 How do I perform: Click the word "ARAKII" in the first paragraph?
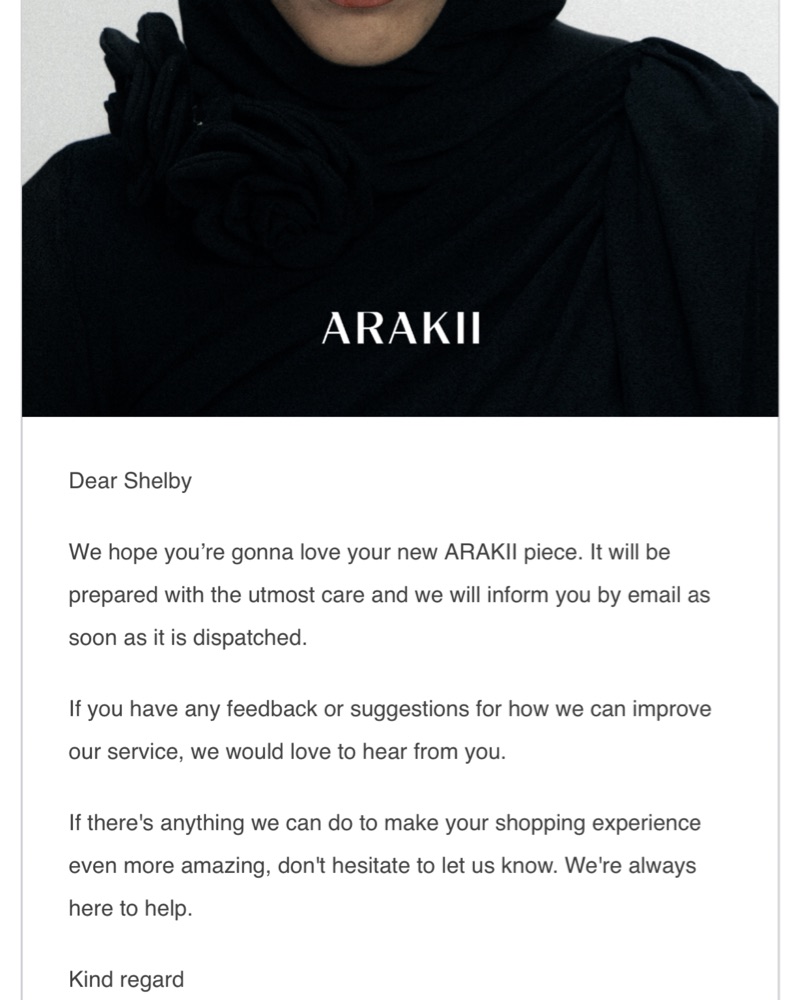pos(485,551)
